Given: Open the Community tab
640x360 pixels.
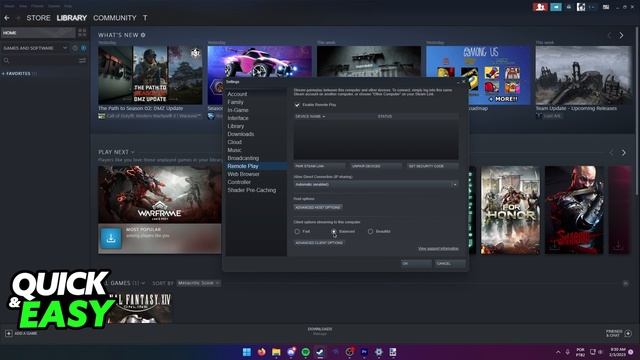Looking at the screenshot, I should coord(115,18).
